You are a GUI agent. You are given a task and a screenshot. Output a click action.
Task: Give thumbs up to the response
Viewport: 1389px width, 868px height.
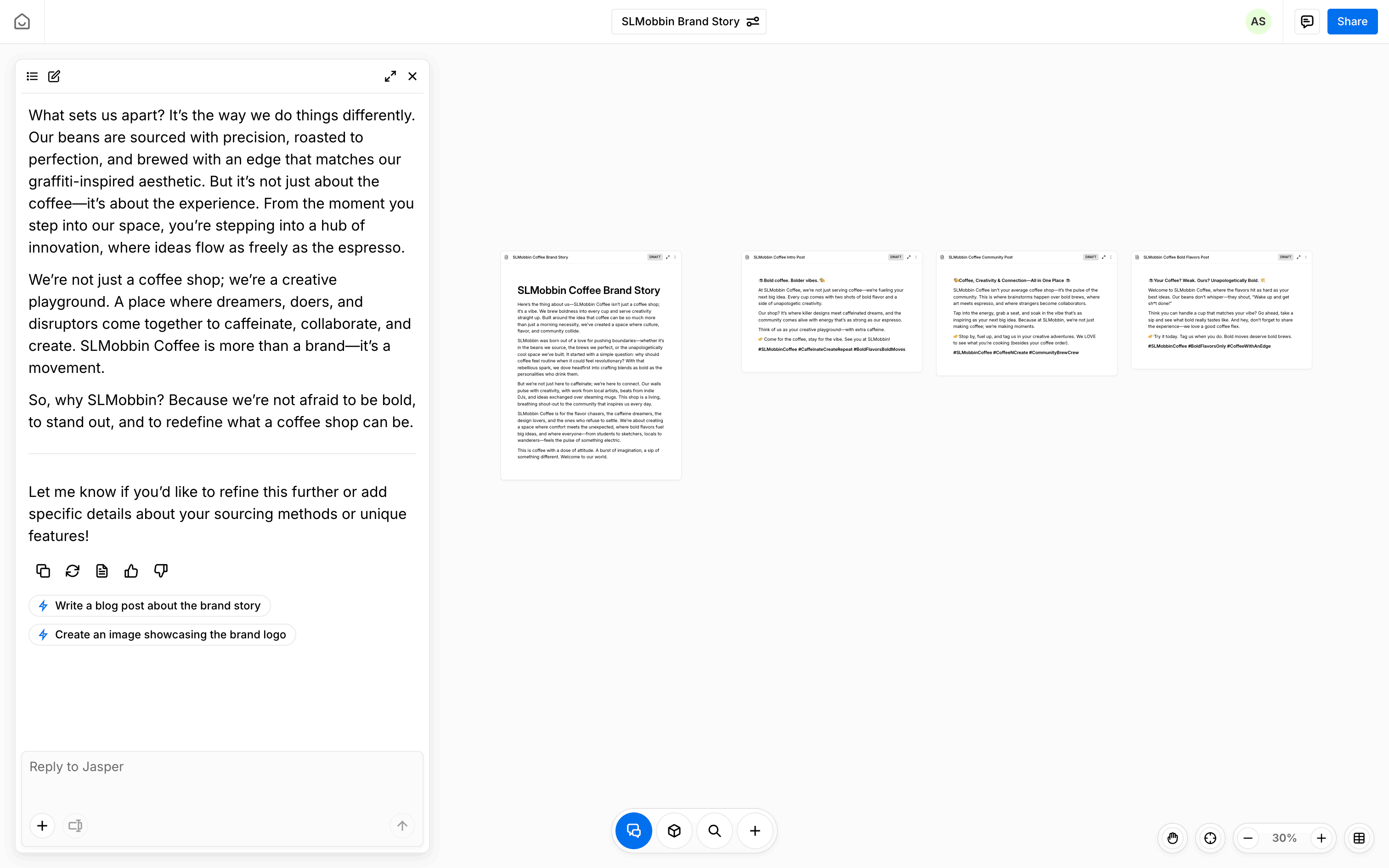[131, 570]
